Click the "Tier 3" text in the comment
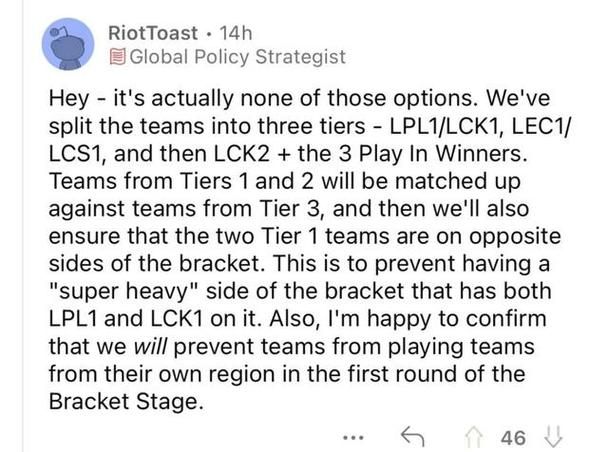This screenshot has width=608, height=452. coord(288,209)
